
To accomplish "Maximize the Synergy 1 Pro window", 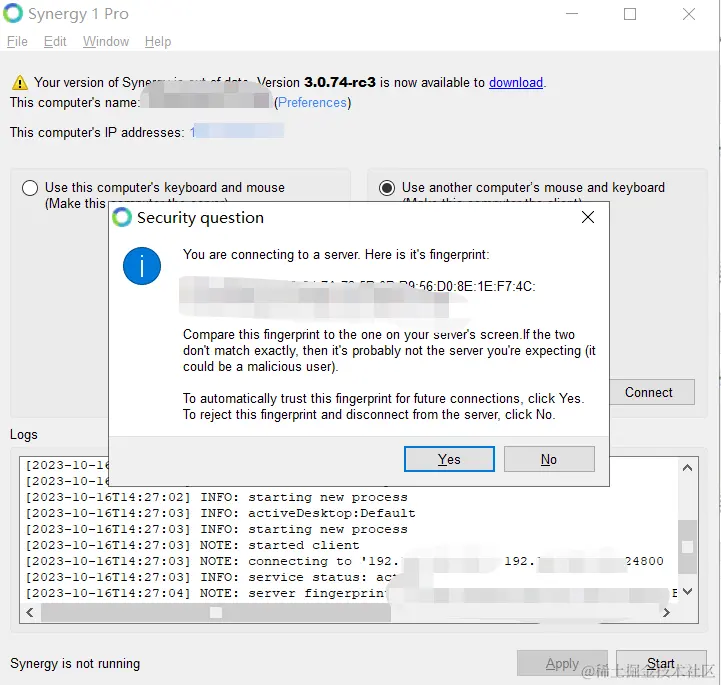I will point(630,14).
